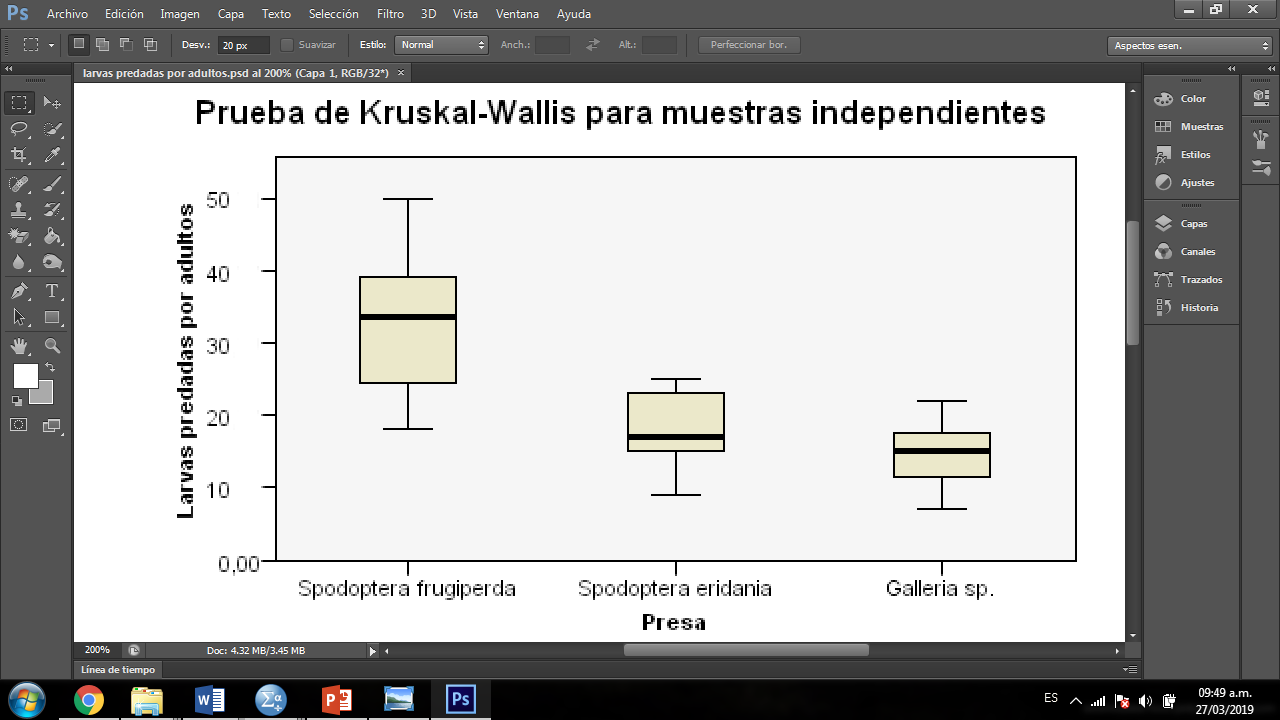Activate the Hand tool

[x=19, y=346]
